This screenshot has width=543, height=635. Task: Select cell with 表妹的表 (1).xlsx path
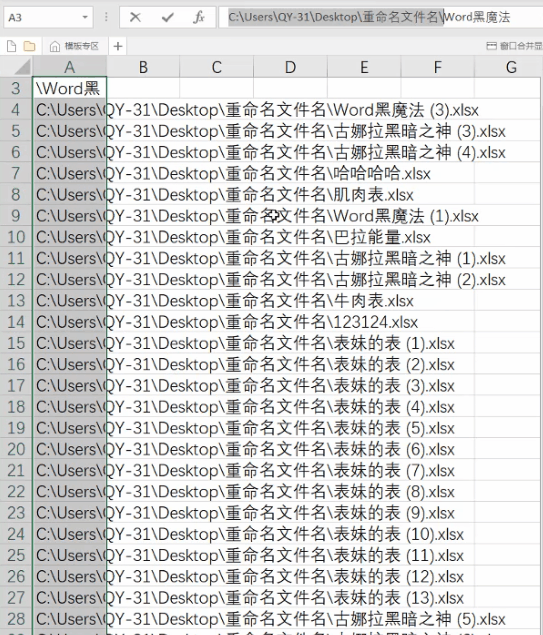coord(70,343)
